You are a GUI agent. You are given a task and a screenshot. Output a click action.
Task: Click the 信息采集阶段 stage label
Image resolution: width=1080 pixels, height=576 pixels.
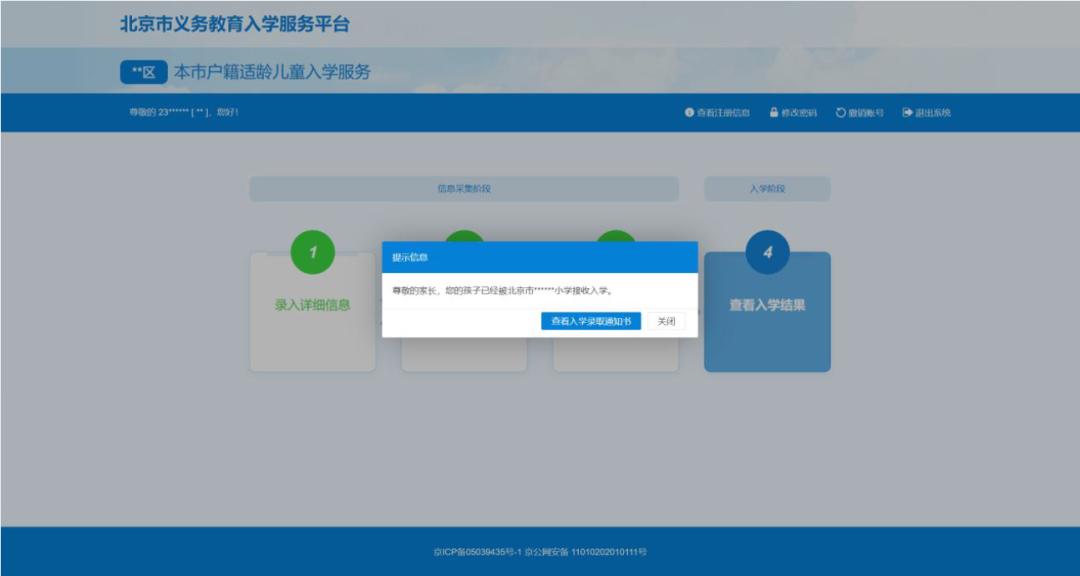462,187
